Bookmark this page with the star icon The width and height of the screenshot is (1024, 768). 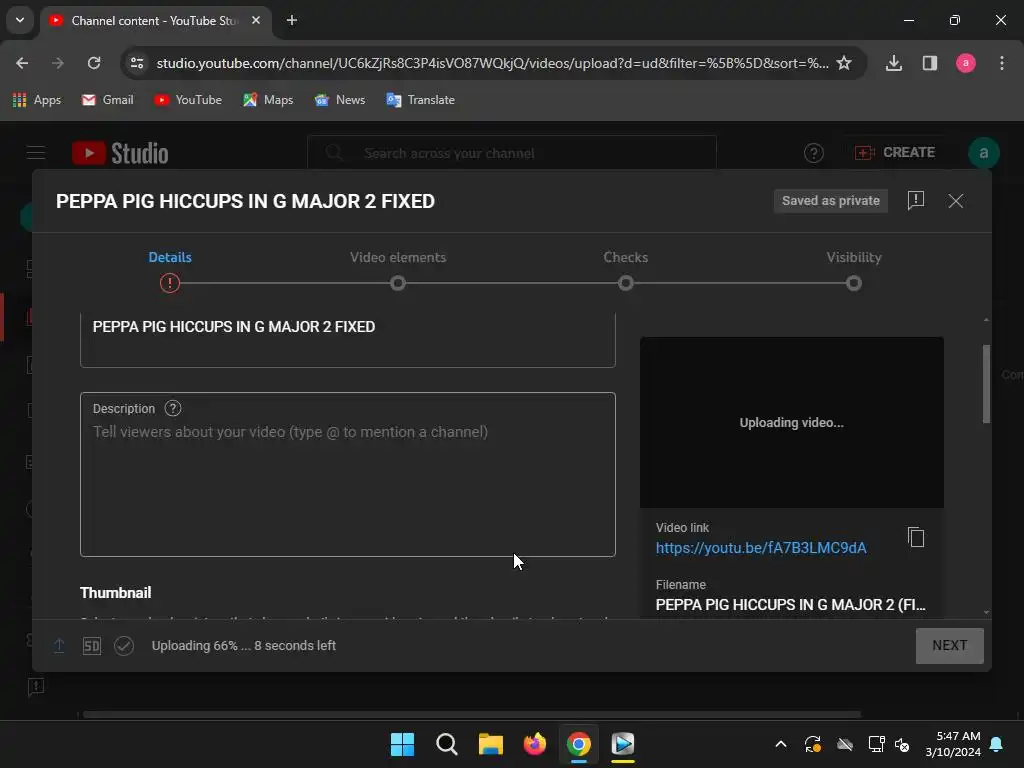pyautogui.click(x=844, y=63)
